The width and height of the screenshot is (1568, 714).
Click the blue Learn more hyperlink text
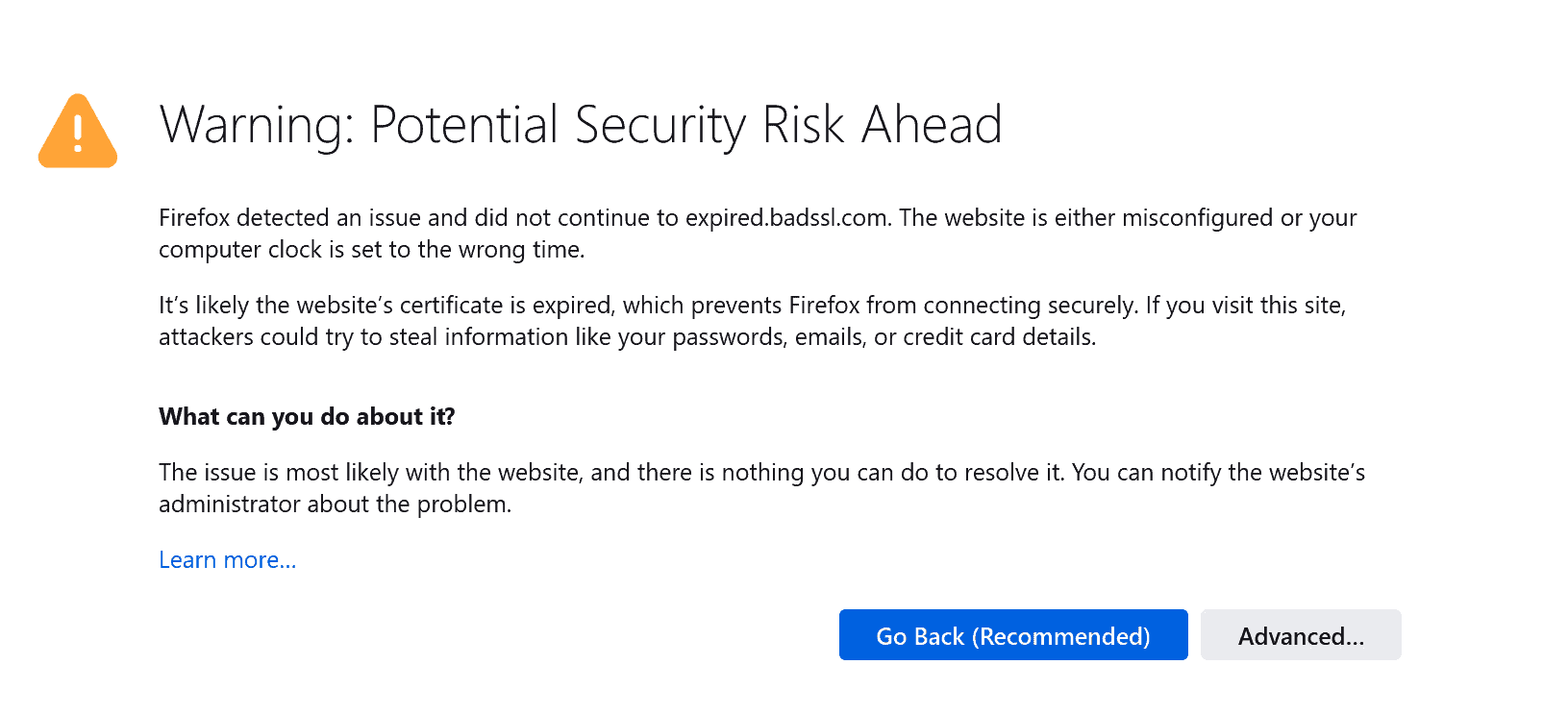227,559
